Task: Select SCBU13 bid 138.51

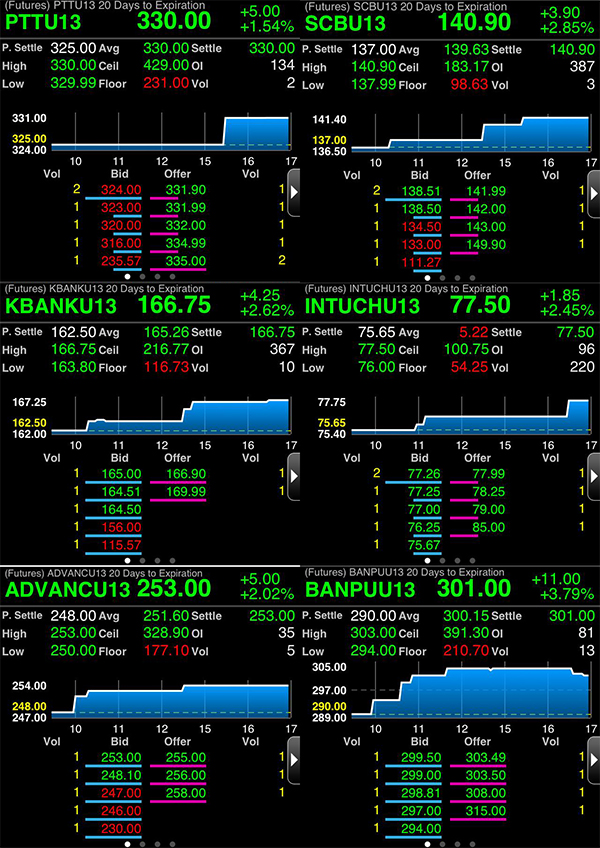Action: 420,191
